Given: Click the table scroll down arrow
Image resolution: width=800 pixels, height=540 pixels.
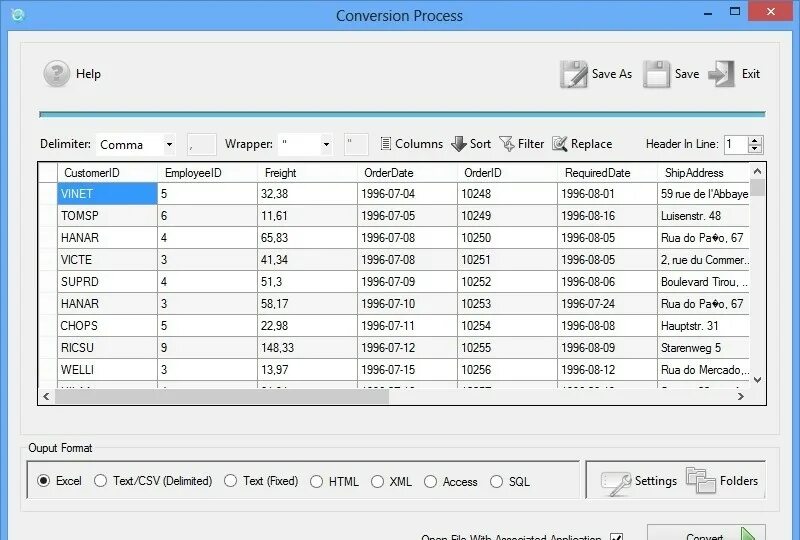Looking at the screenshot, I should tap(757, 380).
